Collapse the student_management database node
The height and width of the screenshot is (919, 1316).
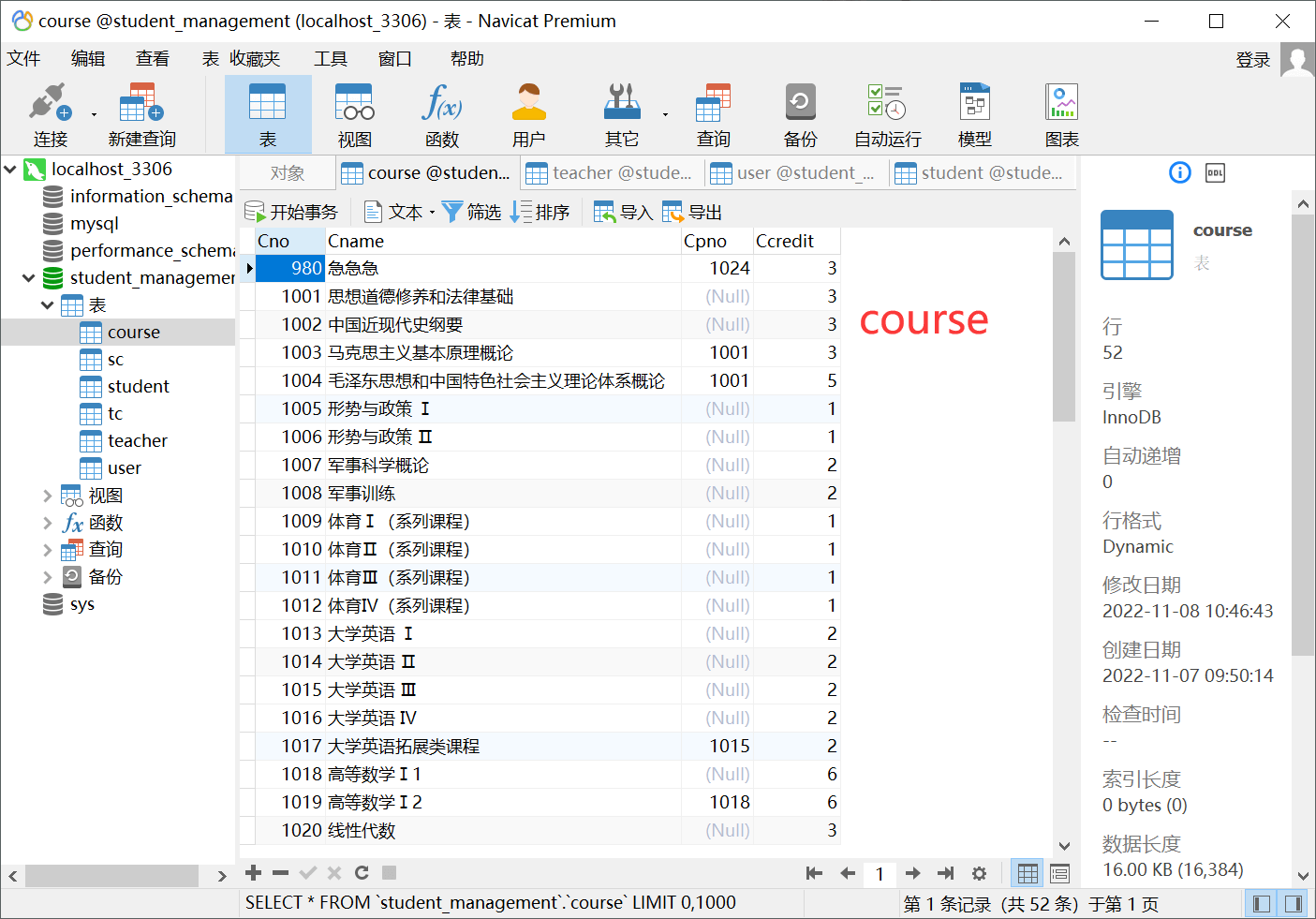coord(28,278)
